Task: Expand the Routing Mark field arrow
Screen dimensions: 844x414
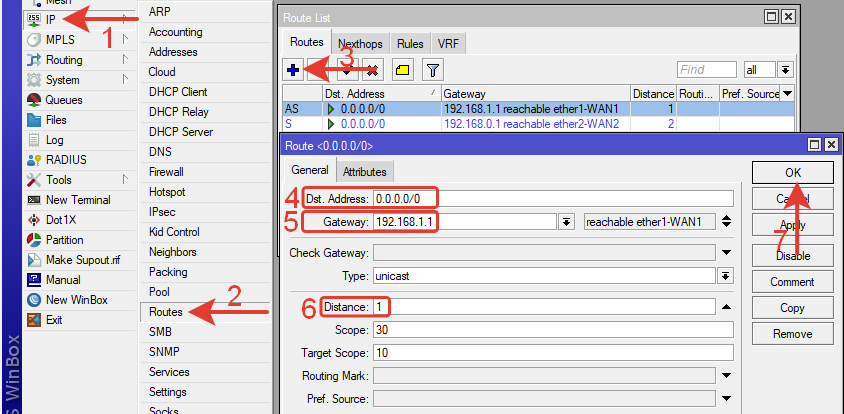Action: pos(726,376)
